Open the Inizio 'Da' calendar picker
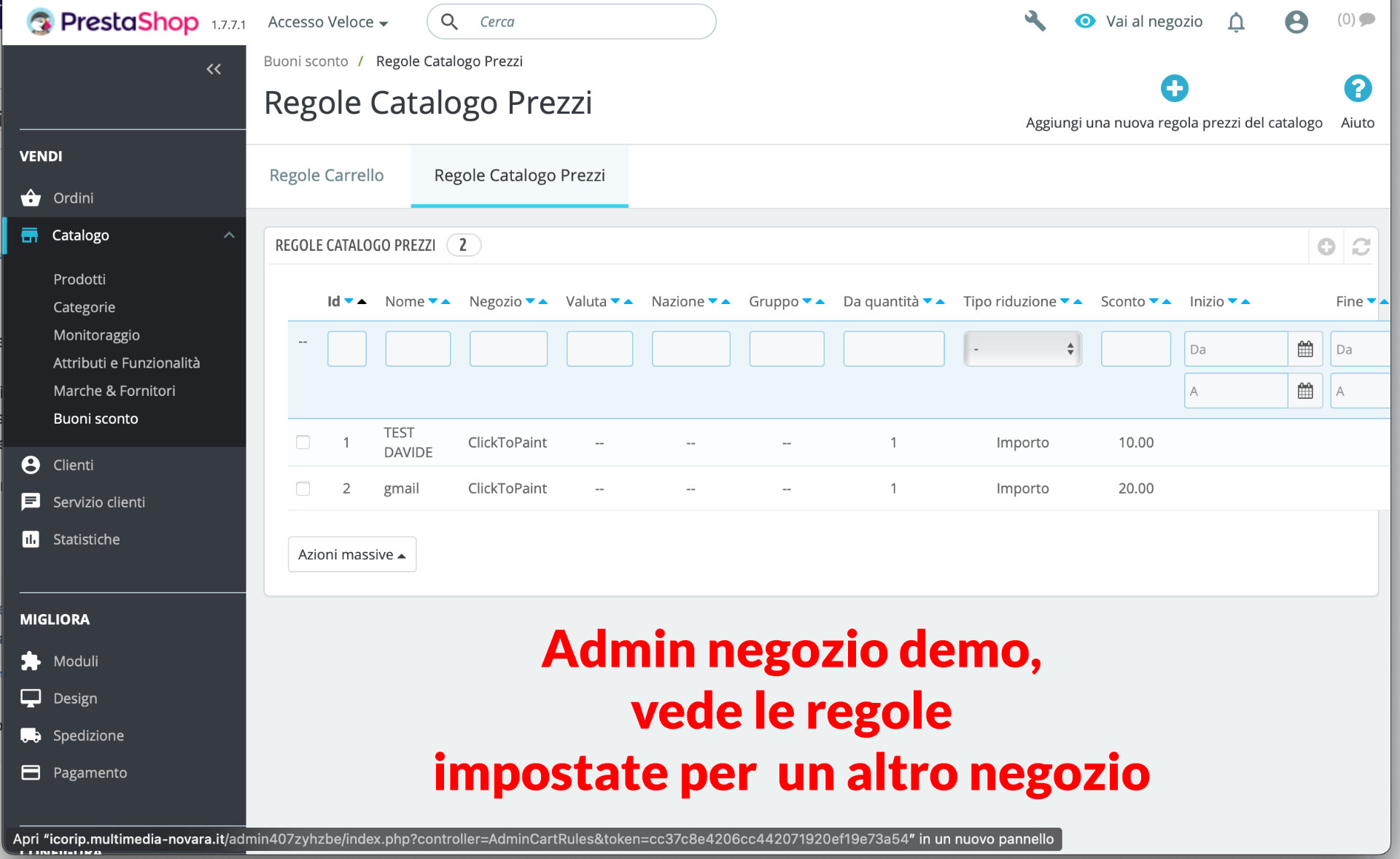The image size is (1400, 859). (x=1304, y=349)
